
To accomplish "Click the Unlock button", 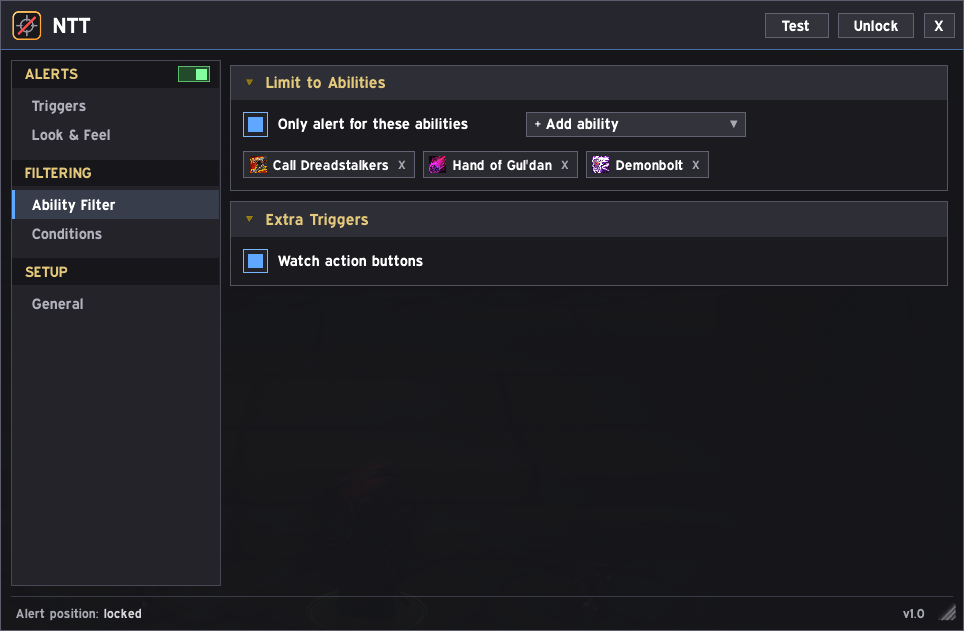I will [x=875, y=26].
